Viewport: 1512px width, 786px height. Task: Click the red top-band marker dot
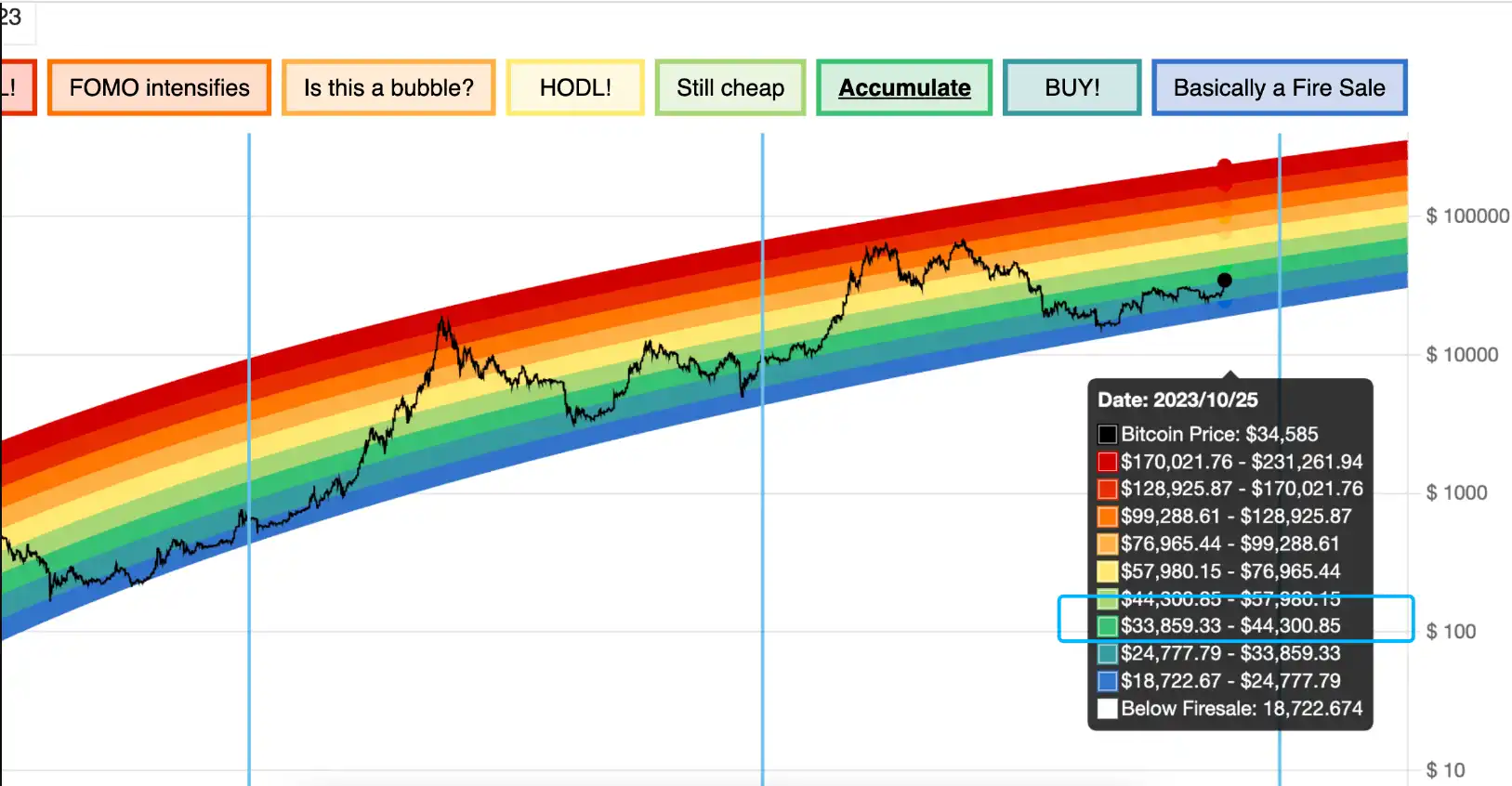click(x=1225, y=166)
